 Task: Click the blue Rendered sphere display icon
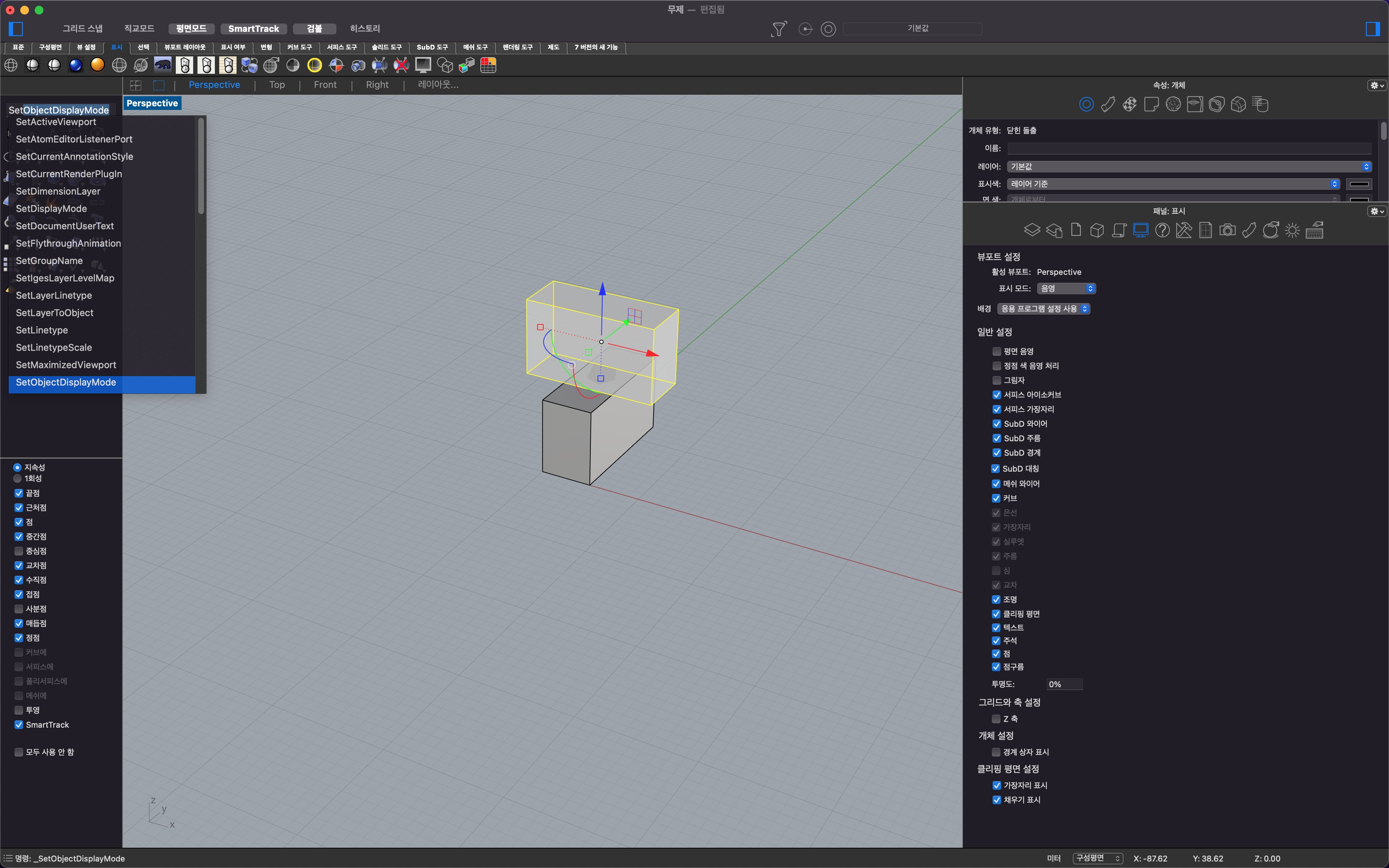[76, 65]
